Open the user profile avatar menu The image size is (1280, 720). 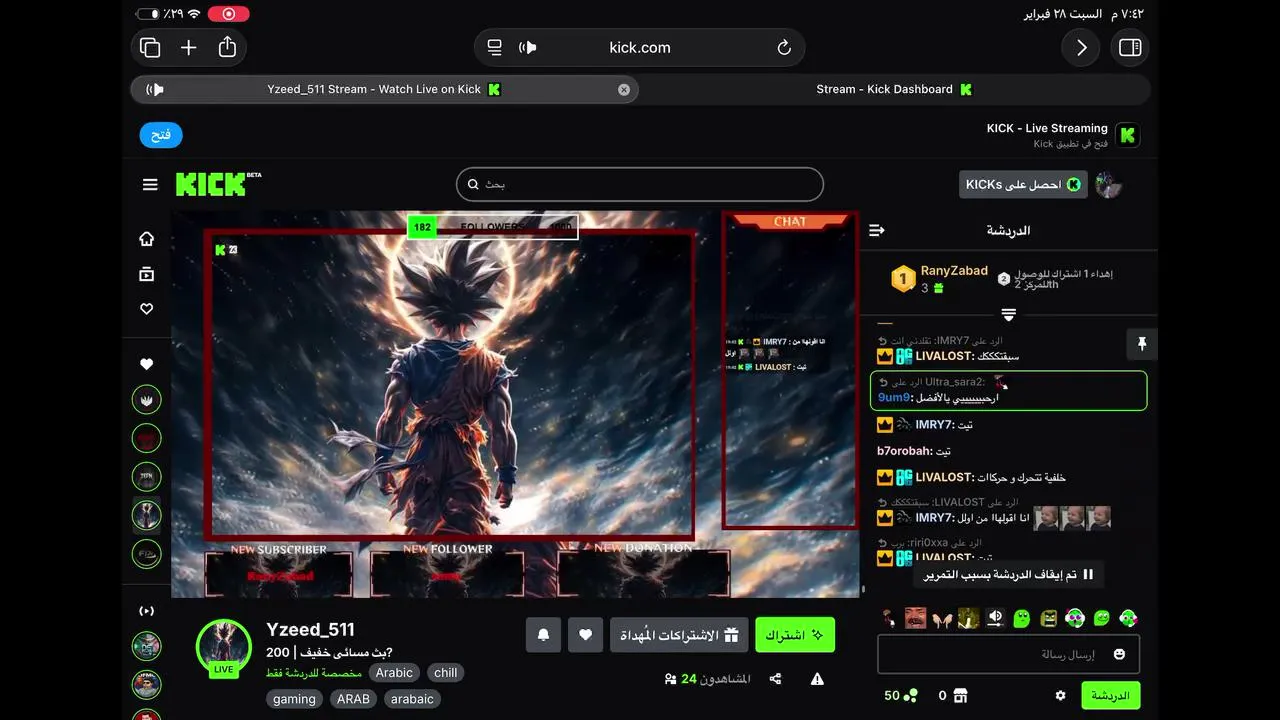[x=1108, y=184]
